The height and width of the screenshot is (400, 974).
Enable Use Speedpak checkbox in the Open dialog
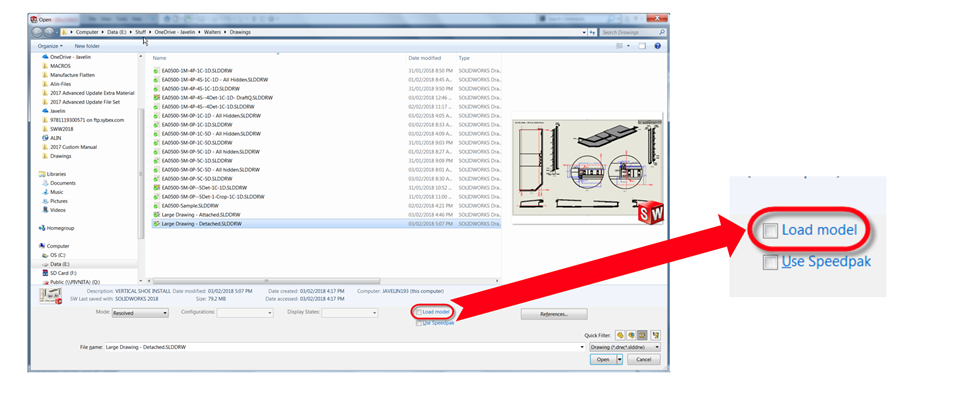click(419, 323)
